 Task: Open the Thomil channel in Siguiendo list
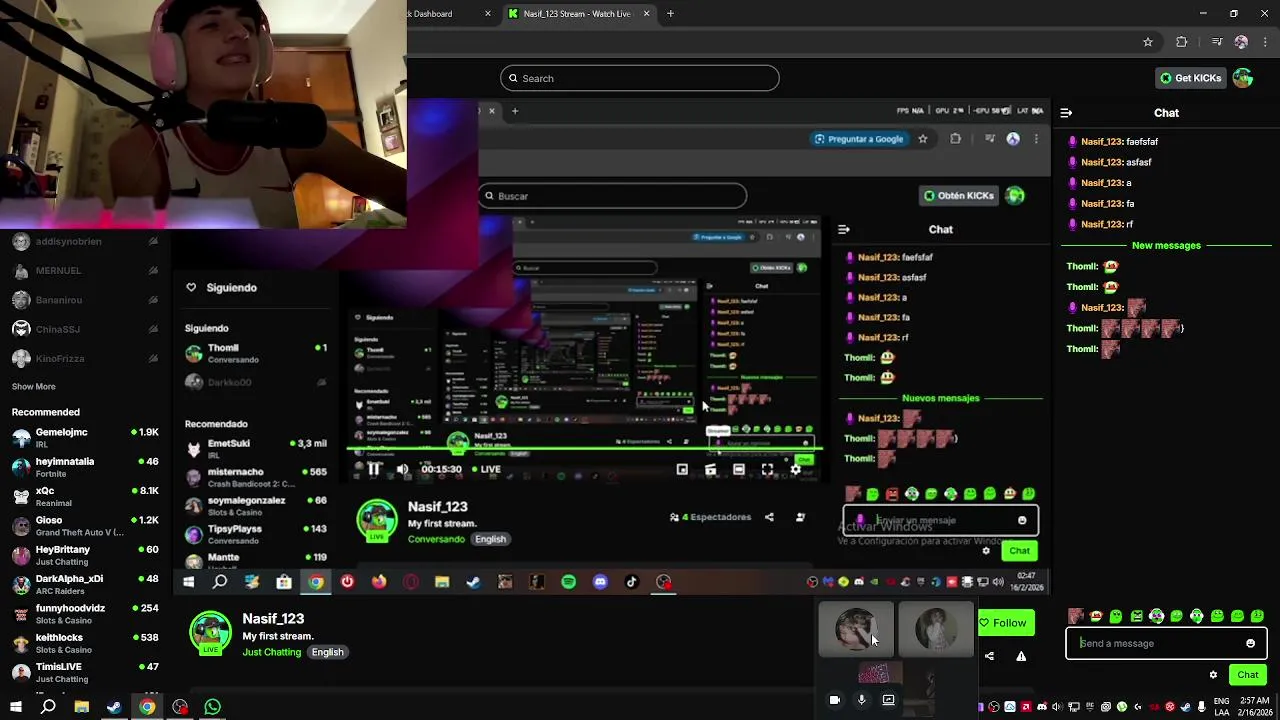(x=256, y=353)
